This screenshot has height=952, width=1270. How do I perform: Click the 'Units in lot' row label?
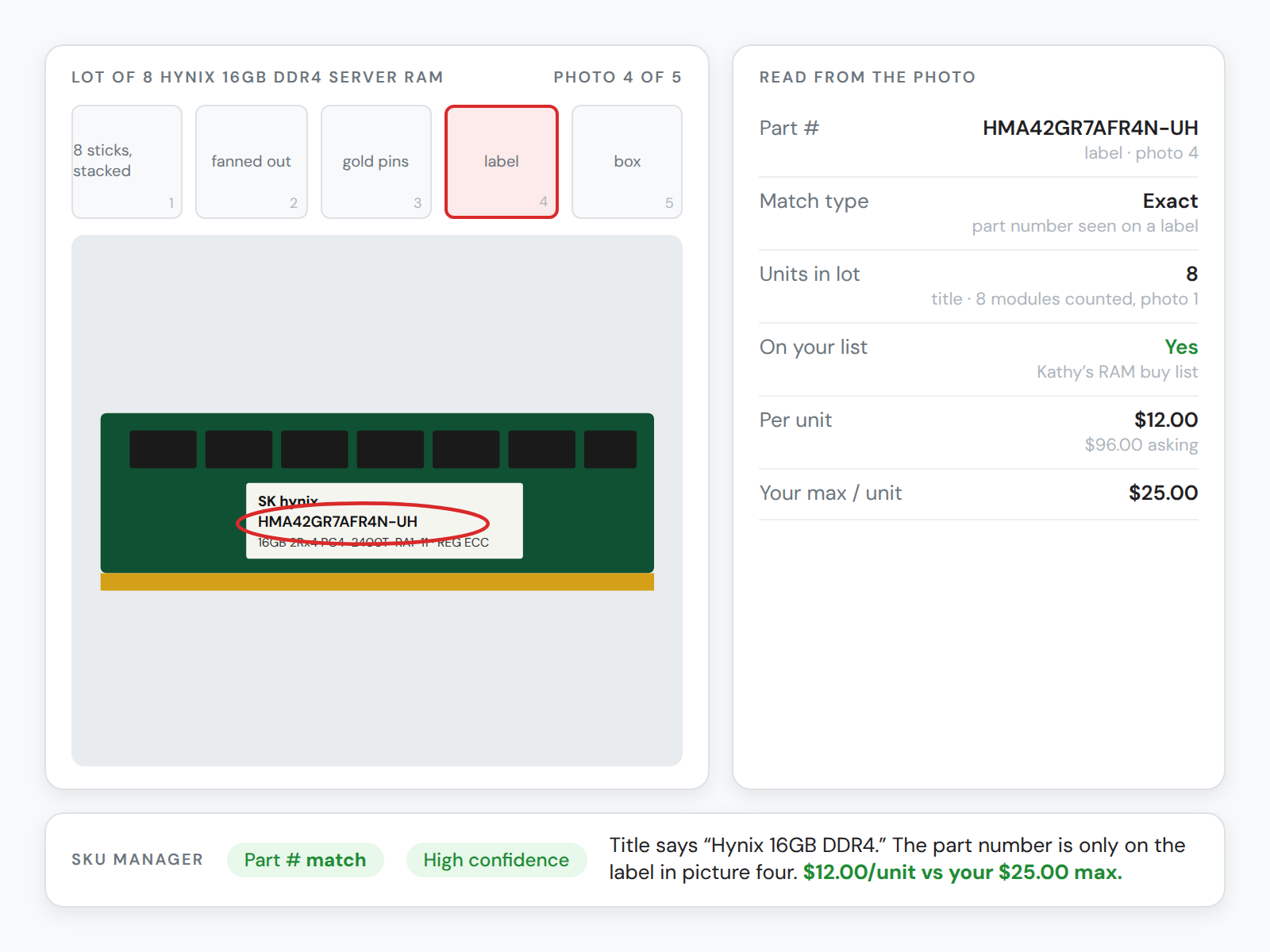pos(810,274)
